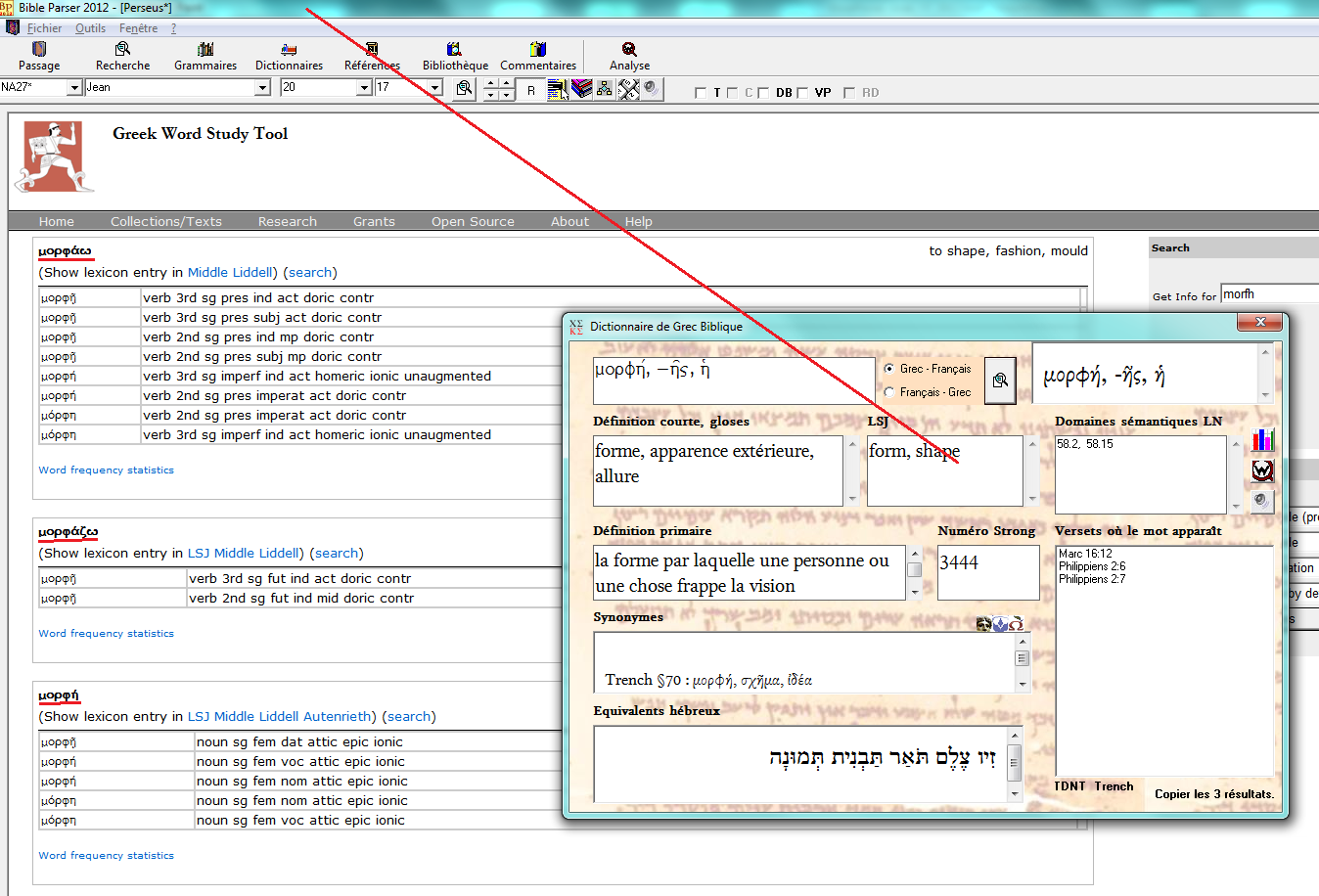Open the About nav item
The image size is (1319, 896).
pos(569,222)
